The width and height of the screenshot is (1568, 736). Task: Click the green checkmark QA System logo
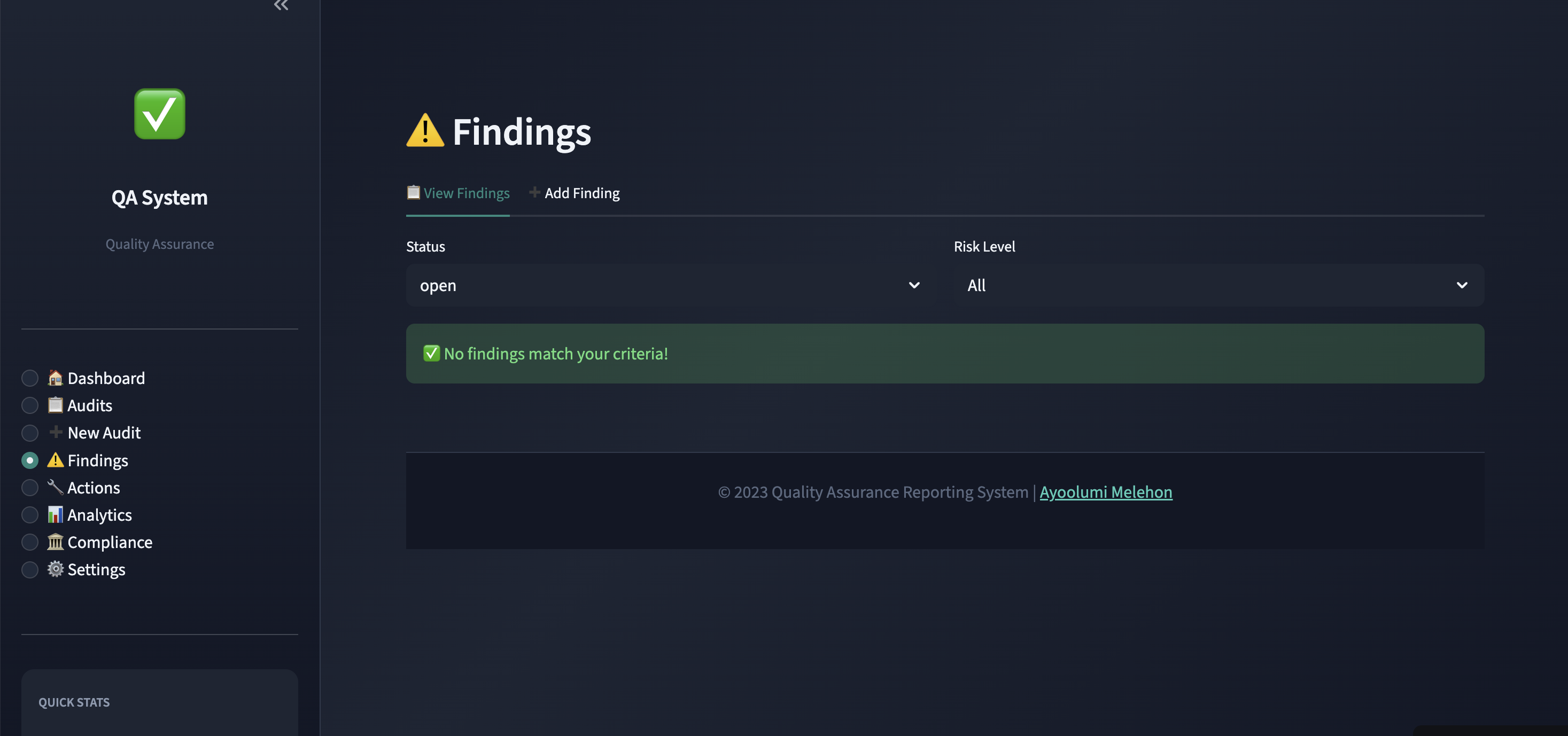point(159,114)
